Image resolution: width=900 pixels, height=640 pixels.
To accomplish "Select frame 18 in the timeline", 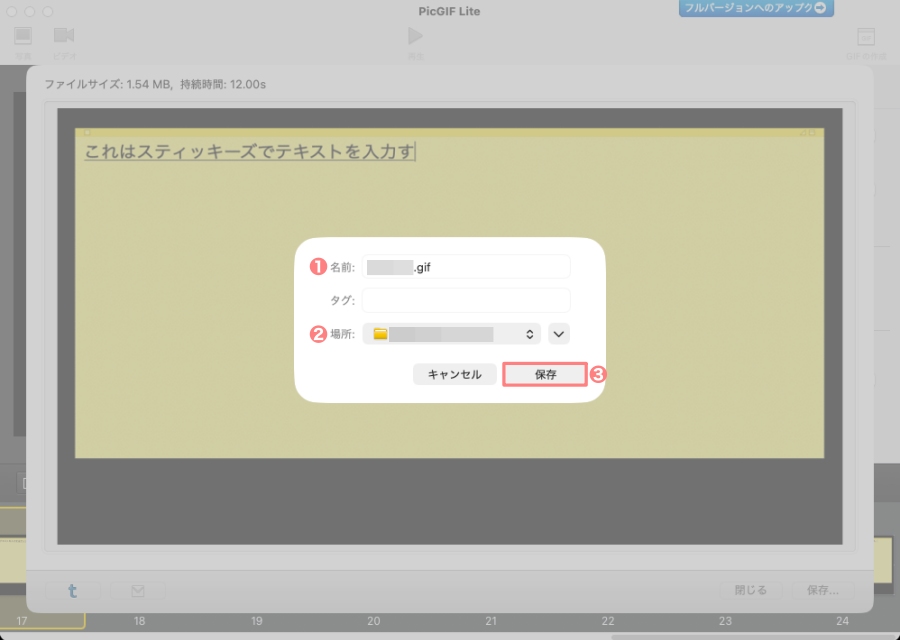I will point(139,621).
